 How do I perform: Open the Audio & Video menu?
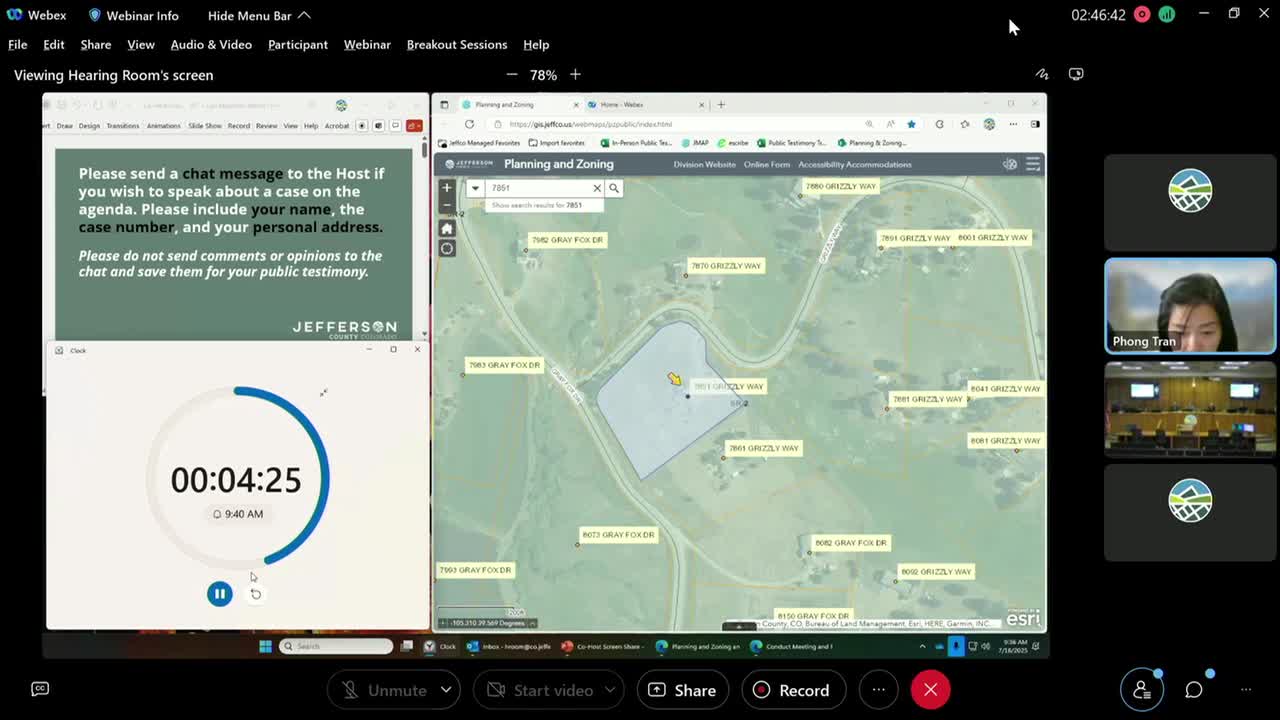pyautogui.click(x=211, y=44)
